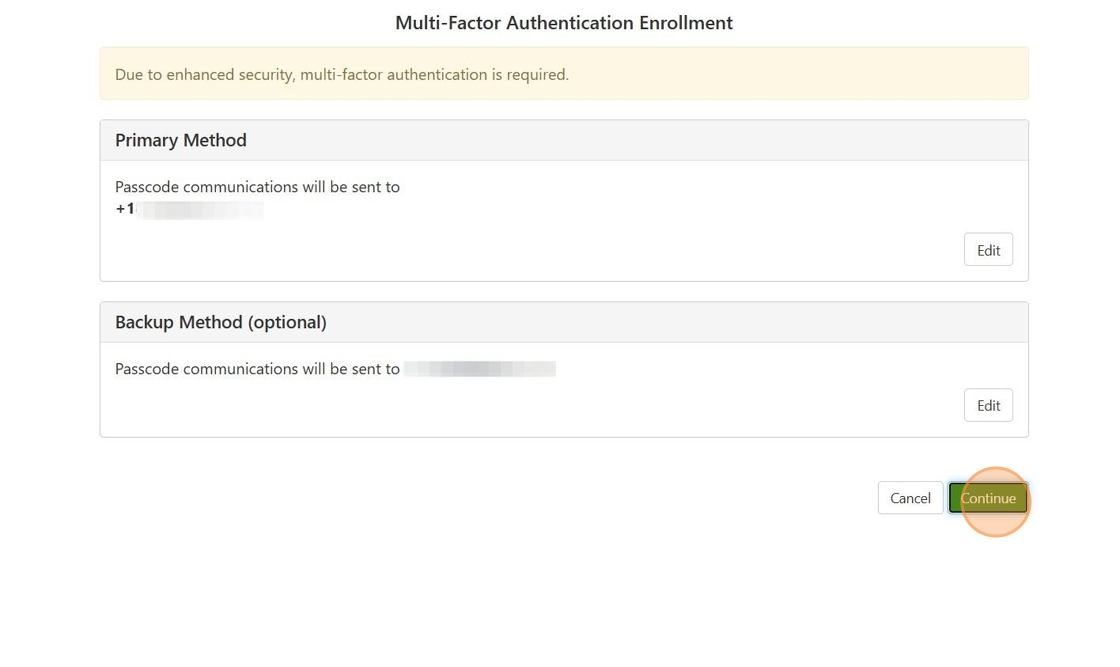Click the +1 country code prefix
This screenshot has height=667, width=1120.
(x=125, y=209)
